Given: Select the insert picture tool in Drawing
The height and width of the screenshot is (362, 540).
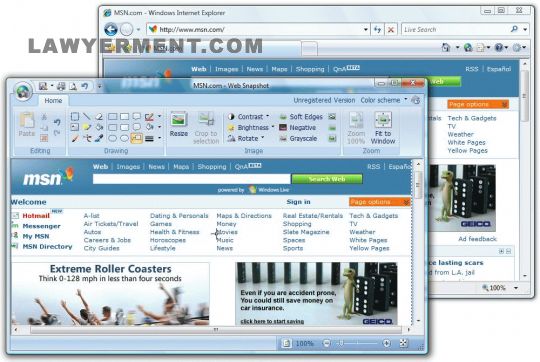Looking at the screenshot, I should pos(75,127).
